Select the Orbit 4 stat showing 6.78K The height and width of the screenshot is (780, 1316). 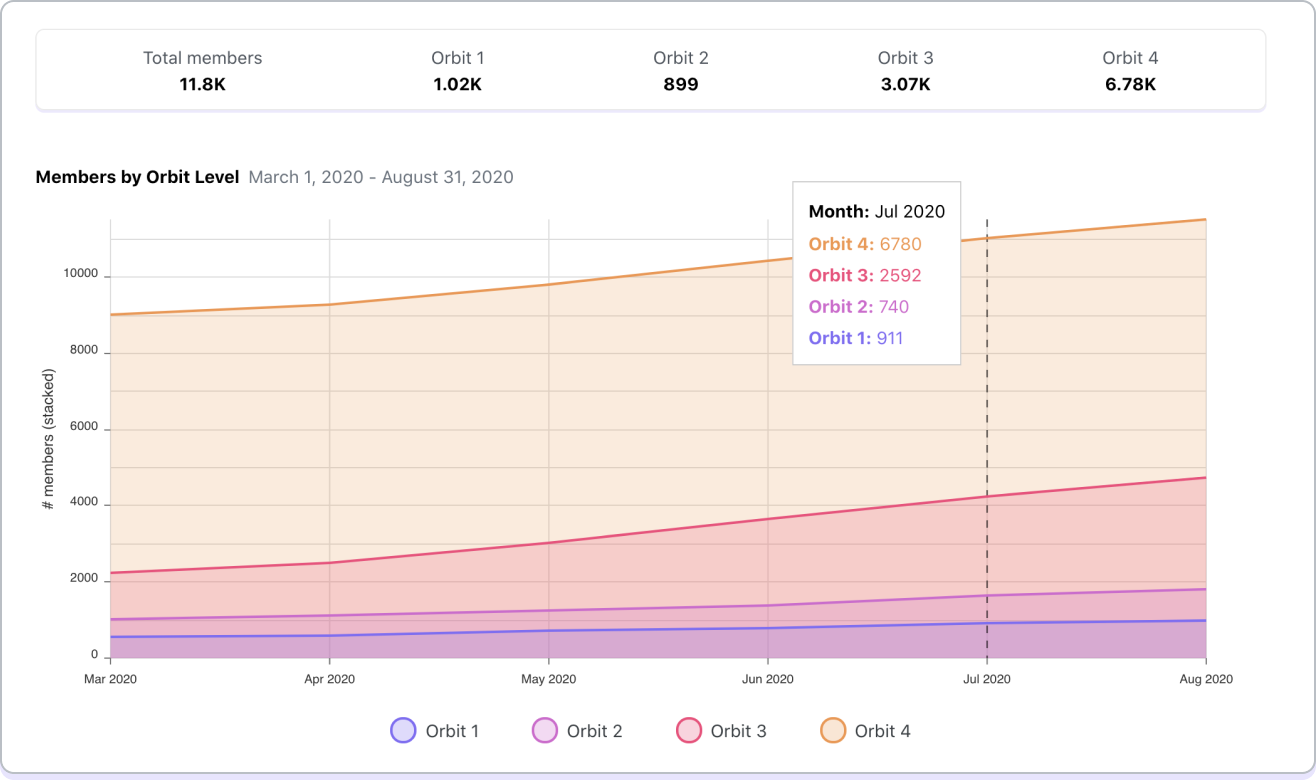[1130, 71]
